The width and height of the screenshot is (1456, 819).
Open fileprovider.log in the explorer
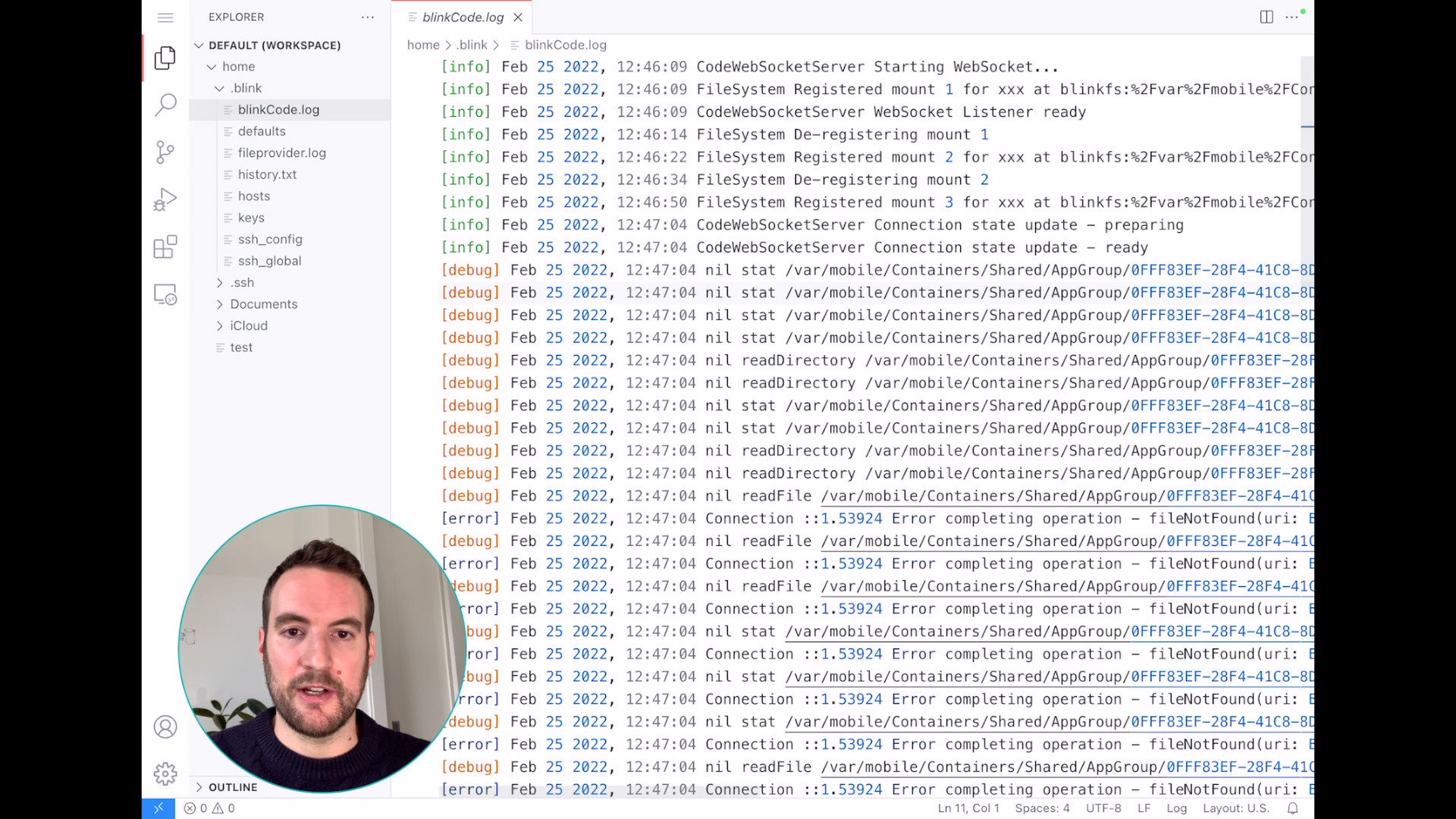(x=281, y=153)
